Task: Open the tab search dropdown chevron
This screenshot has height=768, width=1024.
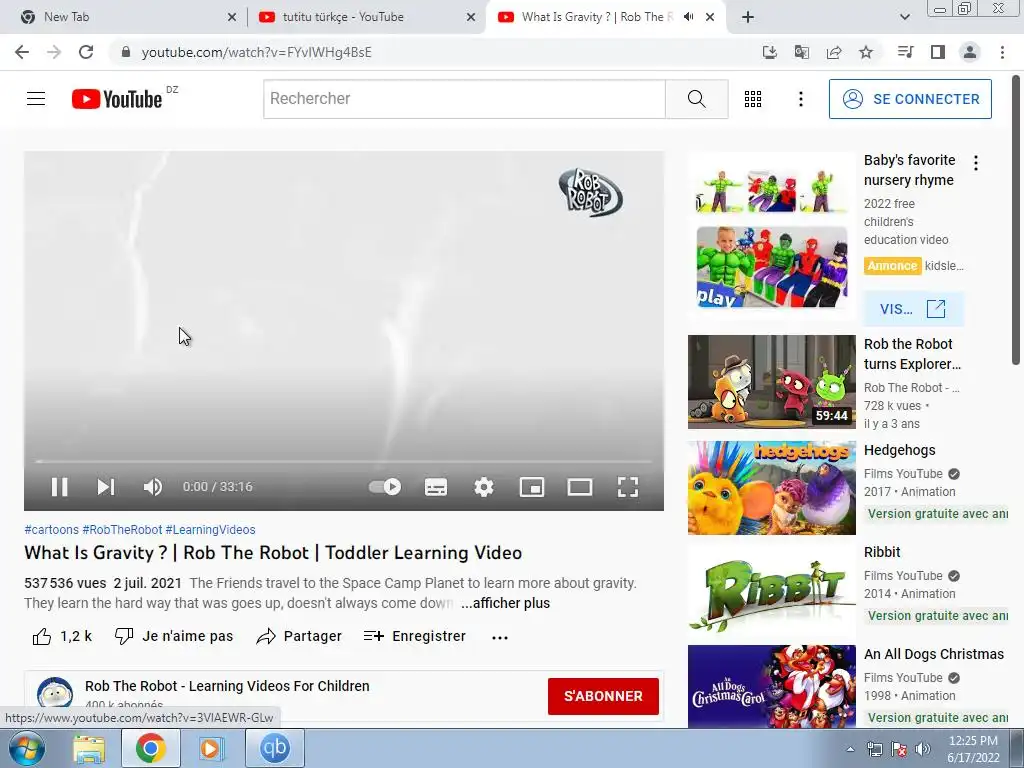Action: 904,17
